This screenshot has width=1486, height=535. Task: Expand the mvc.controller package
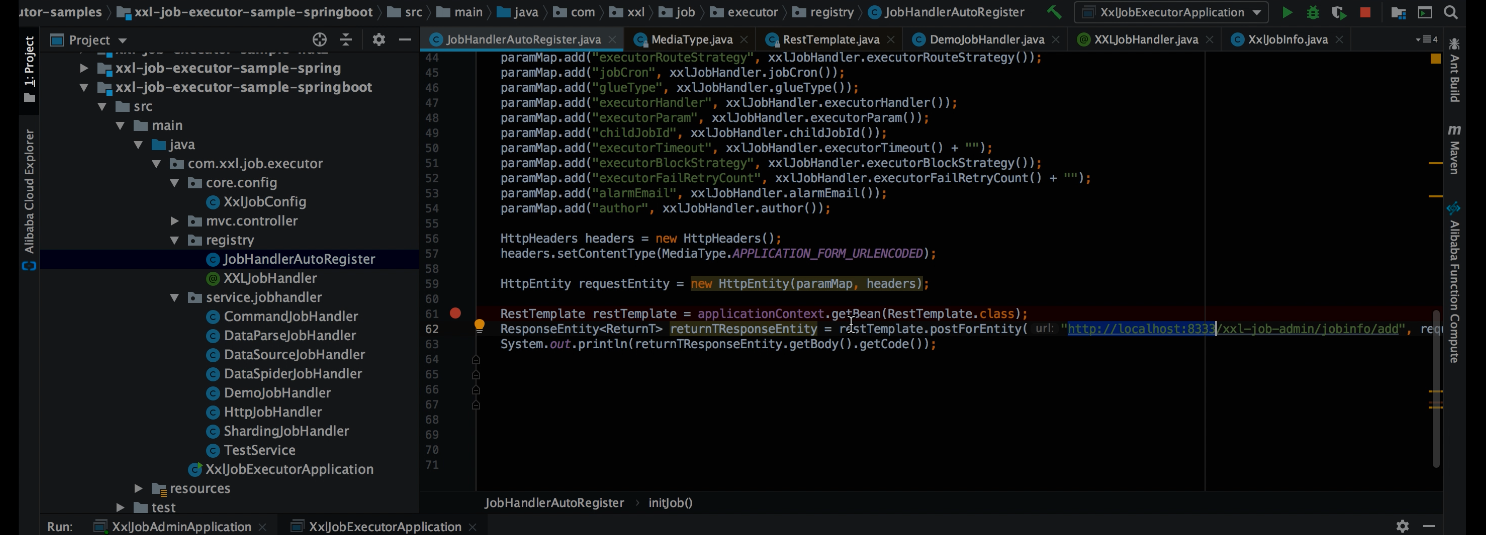174,221
